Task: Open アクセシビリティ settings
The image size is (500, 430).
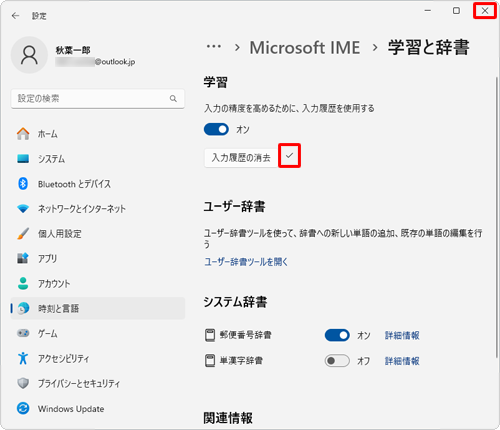Action: pos(98,358)
